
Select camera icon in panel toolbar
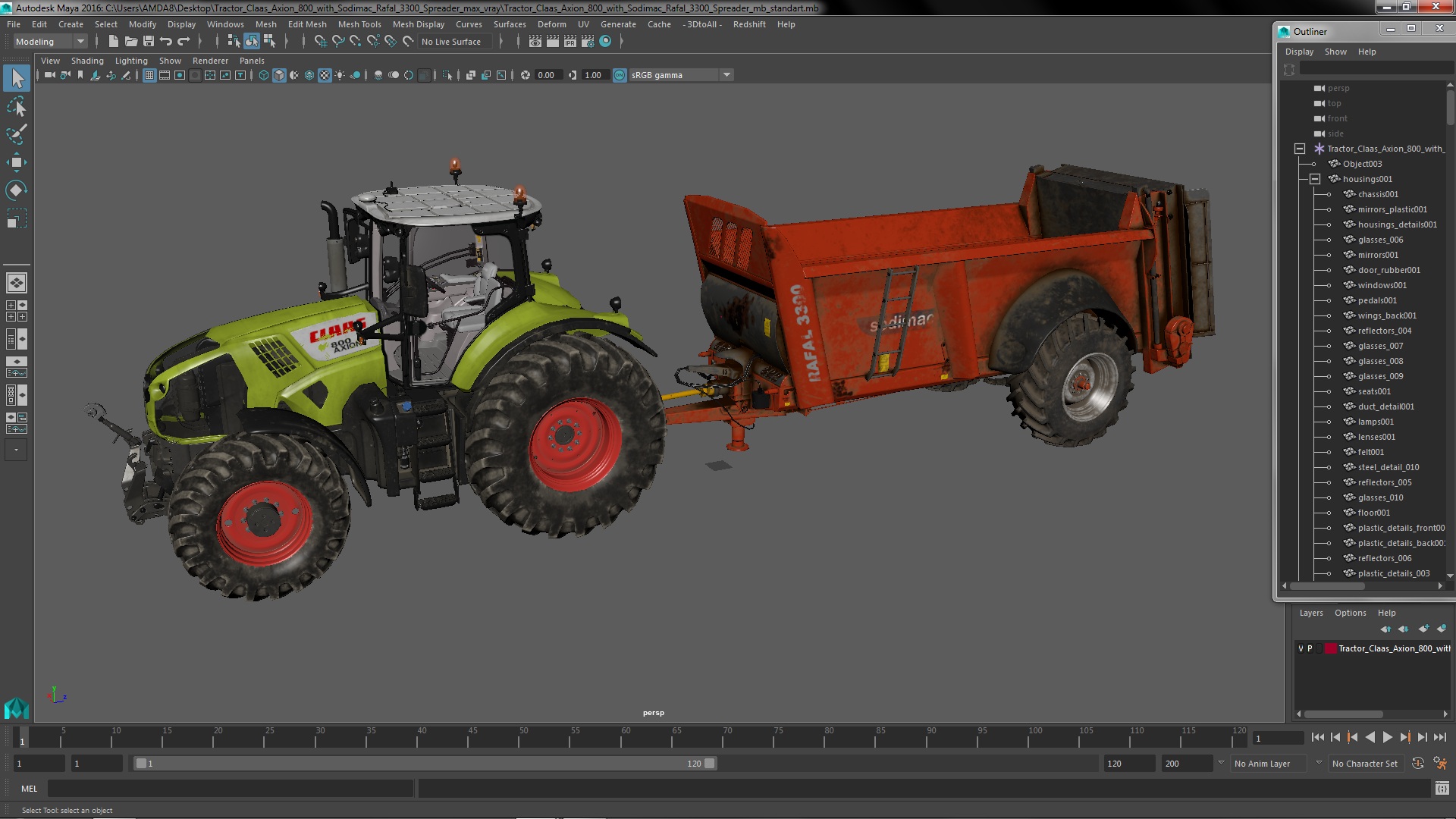coord(50,75)
